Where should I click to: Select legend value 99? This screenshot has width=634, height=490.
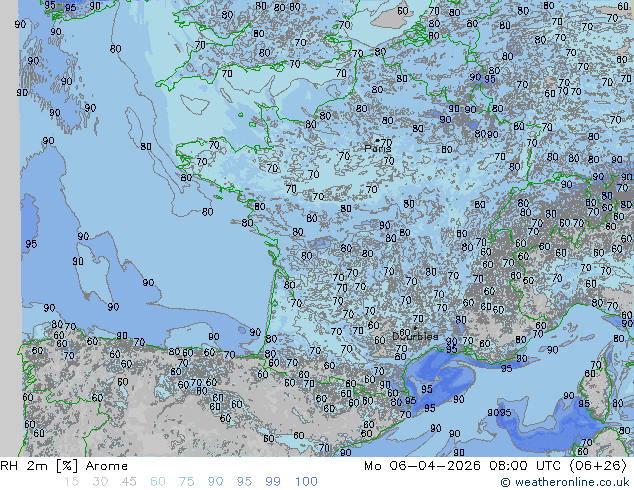(x=273, y=482)
